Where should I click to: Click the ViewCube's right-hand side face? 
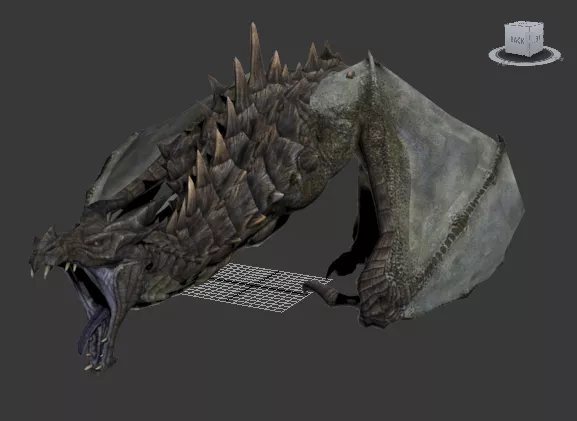[x=537, y=39]
